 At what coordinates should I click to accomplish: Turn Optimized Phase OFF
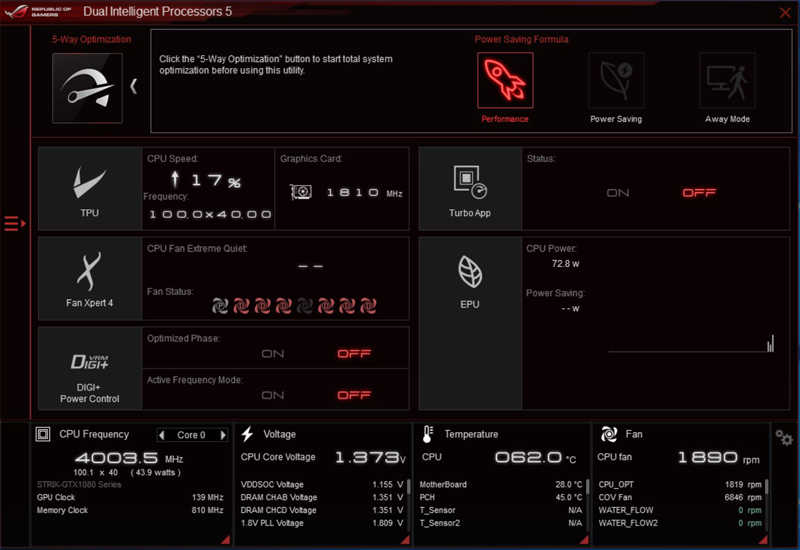coord(354,354)
